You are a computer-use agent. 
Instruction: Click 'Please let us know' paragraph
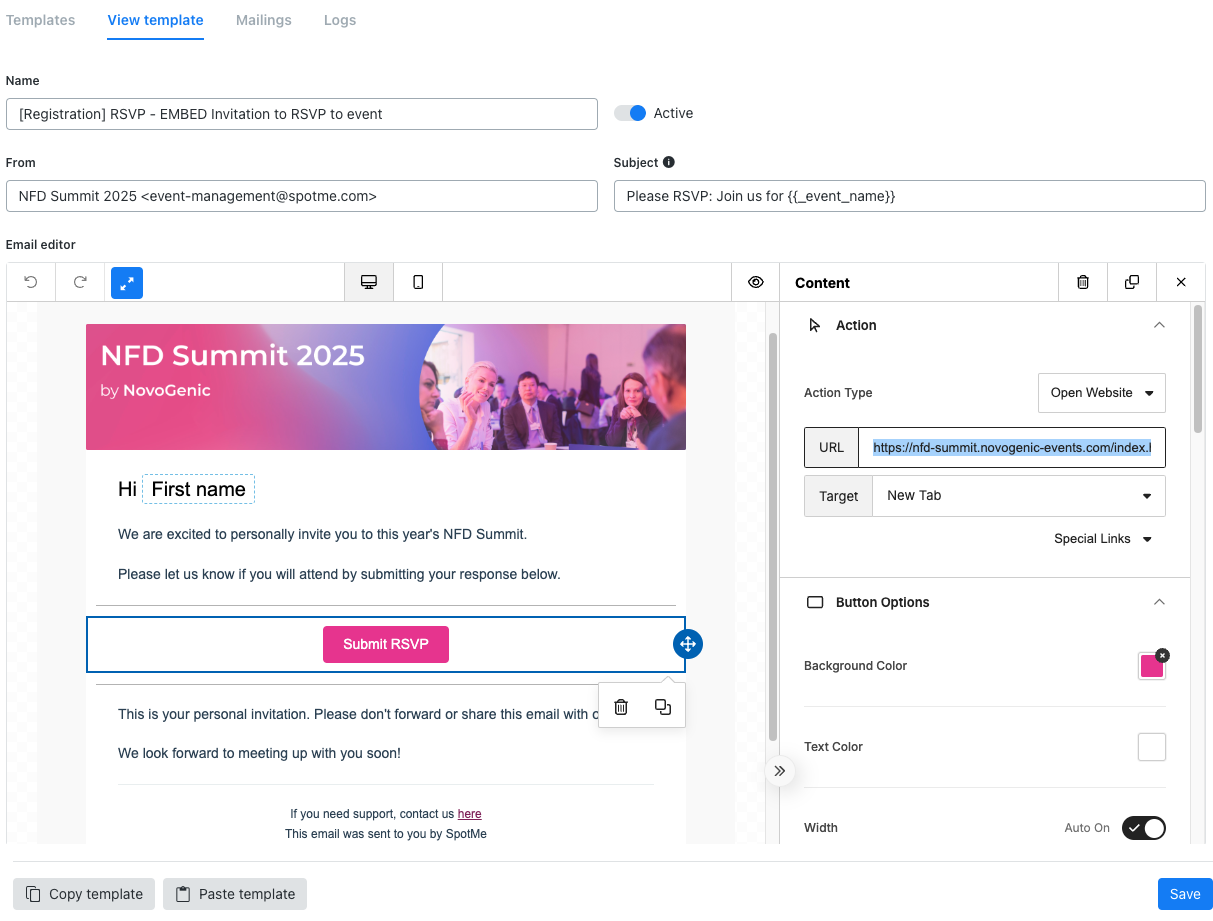pyautogui.click(x=339, y=574)
